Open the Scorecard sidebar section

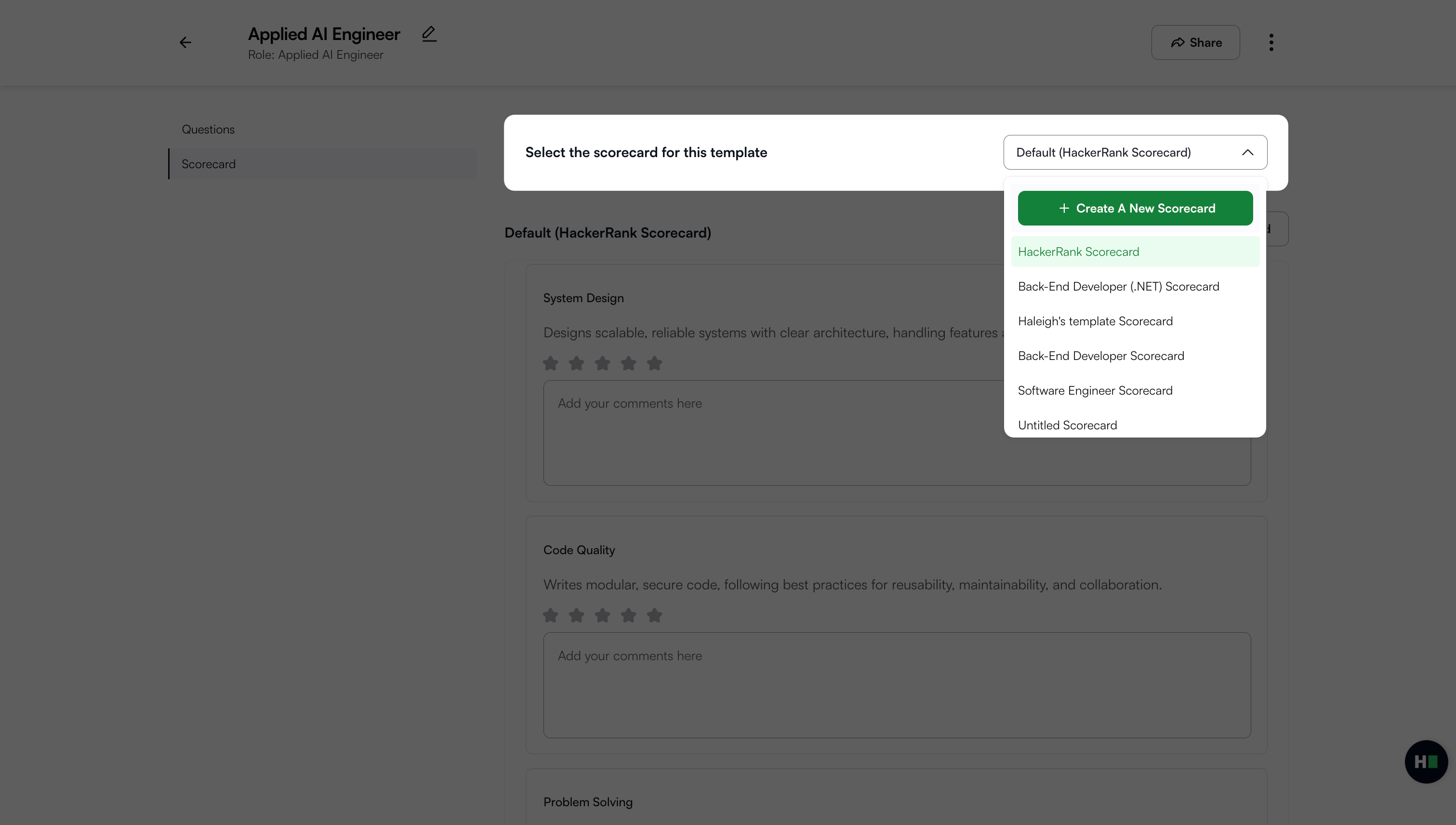(209, 164)
